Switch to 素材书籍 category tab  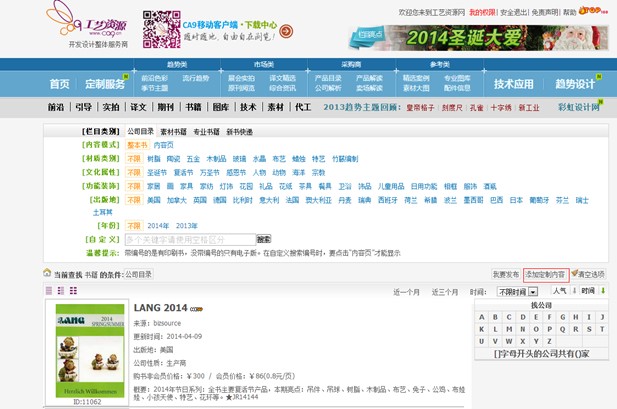click(x=174, y=132)
